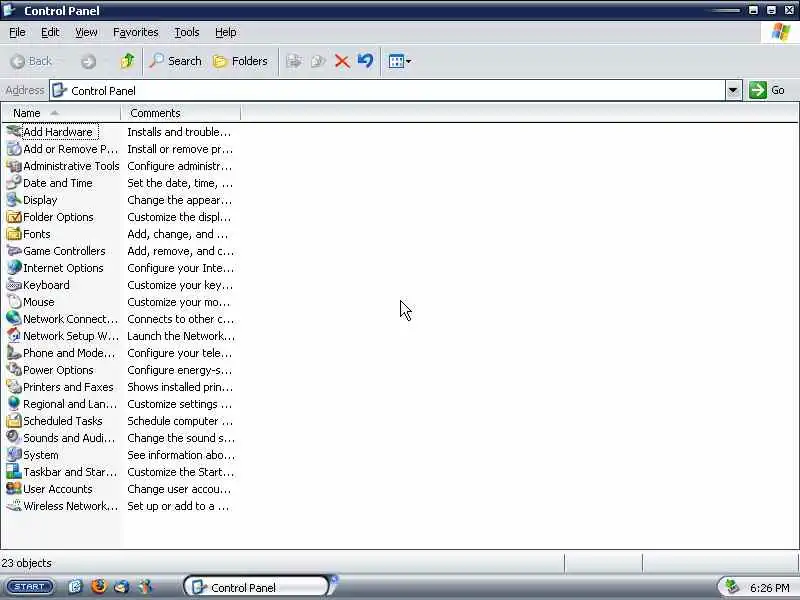
Task: Click the blue Undo toolbar icon
Action: [x=365, y=61]
